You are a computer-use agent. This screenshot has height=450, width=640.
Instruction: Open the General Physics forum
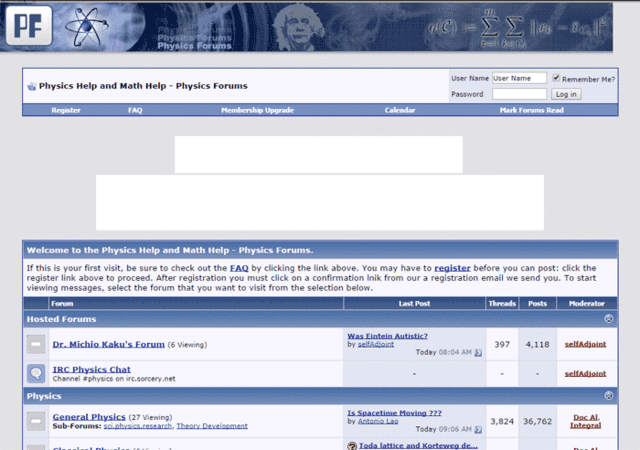[x=89, y=417]
